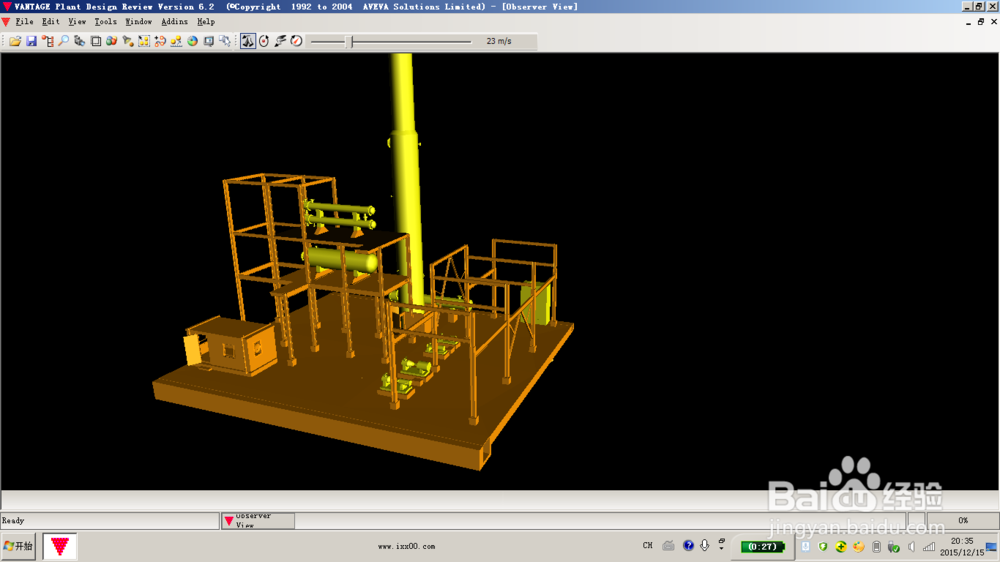
Task: Click the camera walk-around tool icon
Action: coord(80,41)
